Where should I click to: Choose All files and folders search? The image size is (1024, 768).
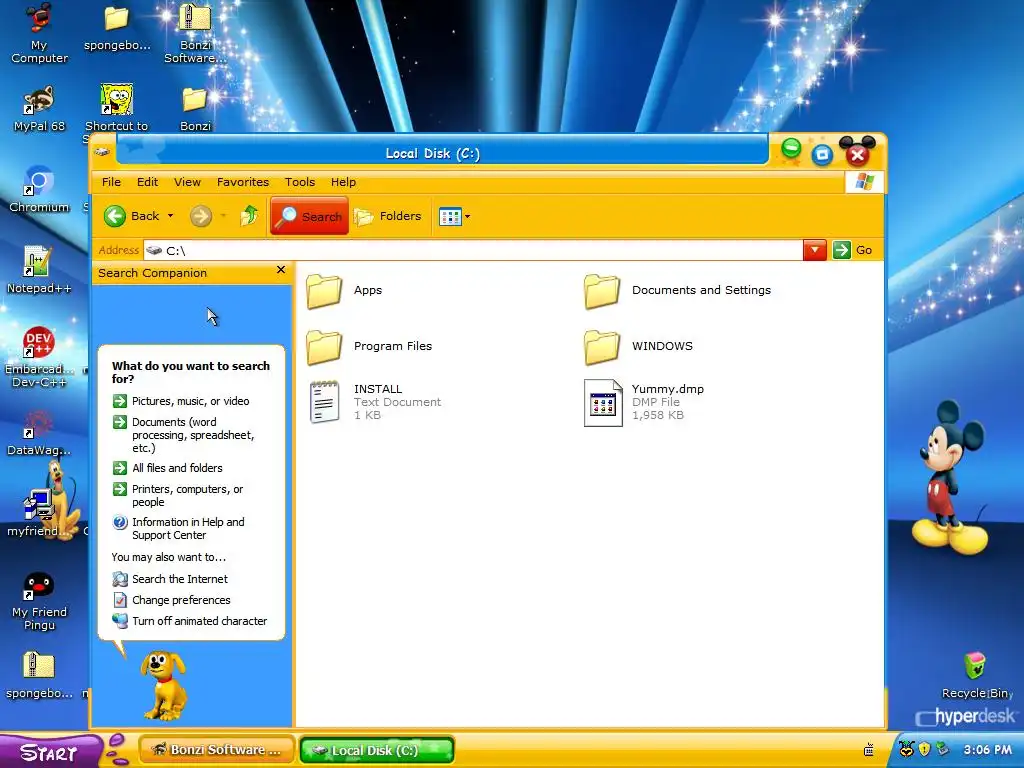[x=167, y=468]
